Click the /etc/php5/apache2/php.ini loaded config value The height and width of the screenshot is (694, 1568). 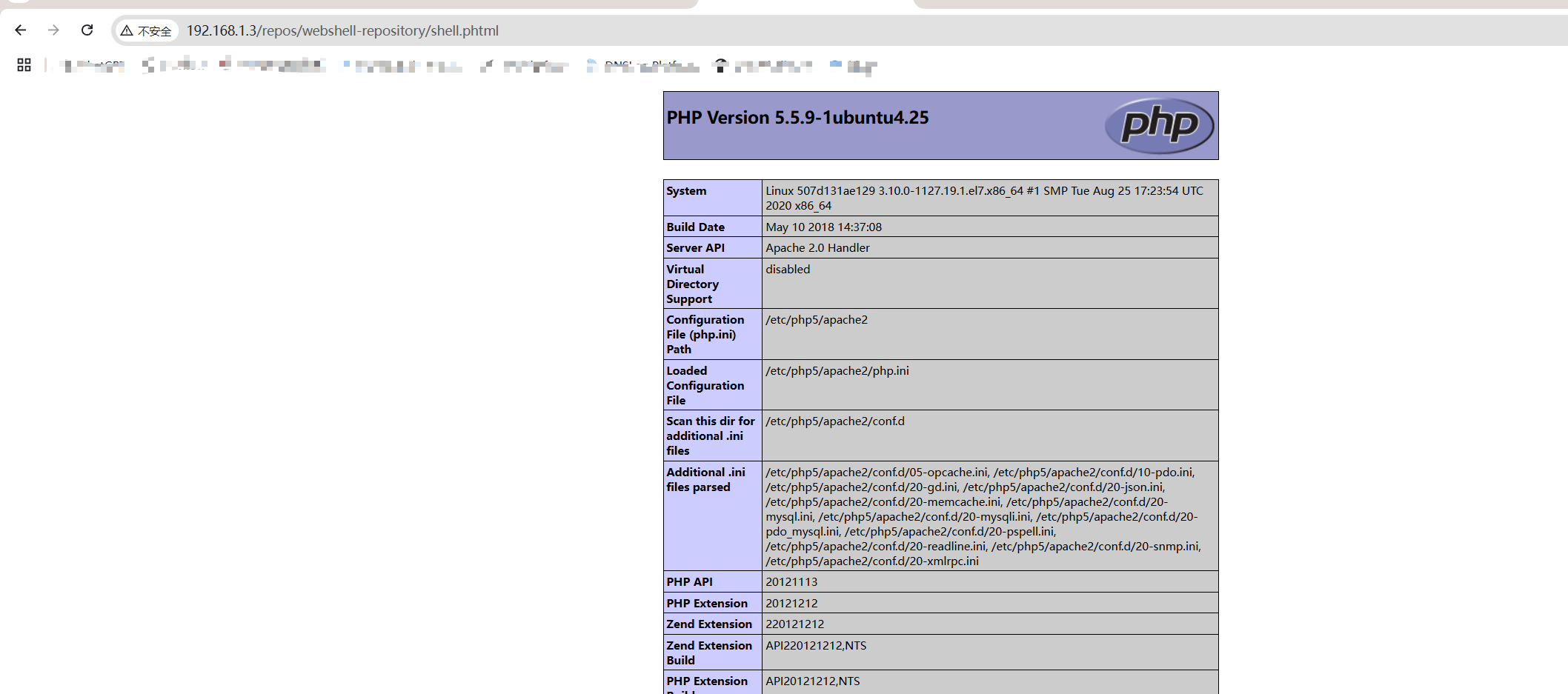pyautogui.click(x=837, y=371)
